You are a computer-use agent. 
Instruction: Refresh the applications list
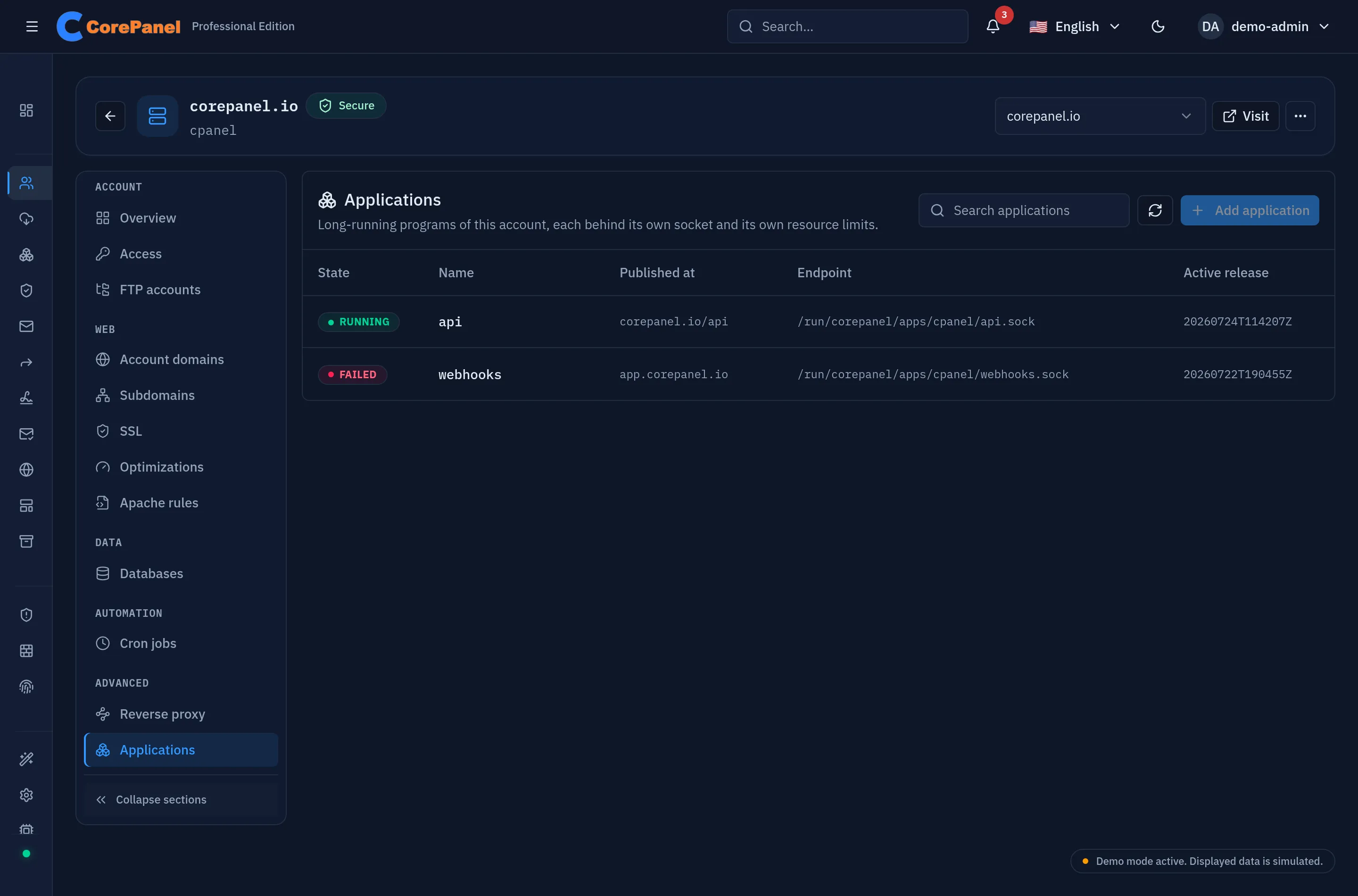click(1155, 210)
